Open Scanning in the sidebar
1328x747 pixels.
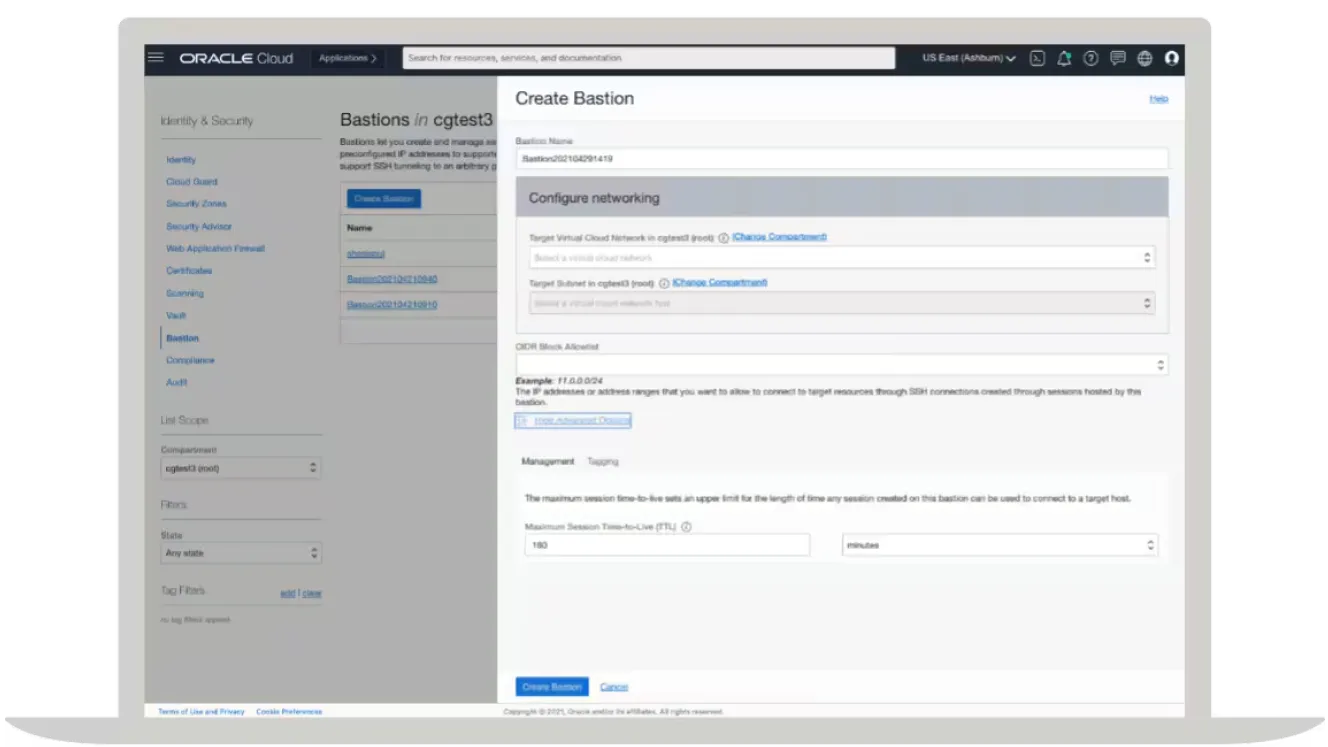[x=185, y=294]
